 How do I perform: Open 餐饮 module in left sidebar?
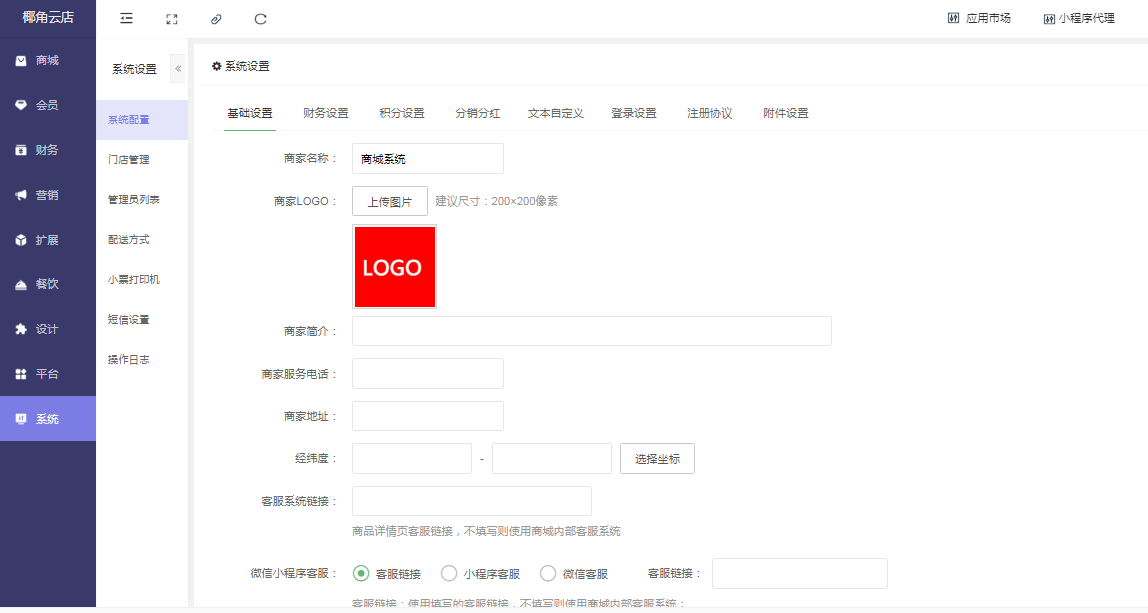pos(47,284)
